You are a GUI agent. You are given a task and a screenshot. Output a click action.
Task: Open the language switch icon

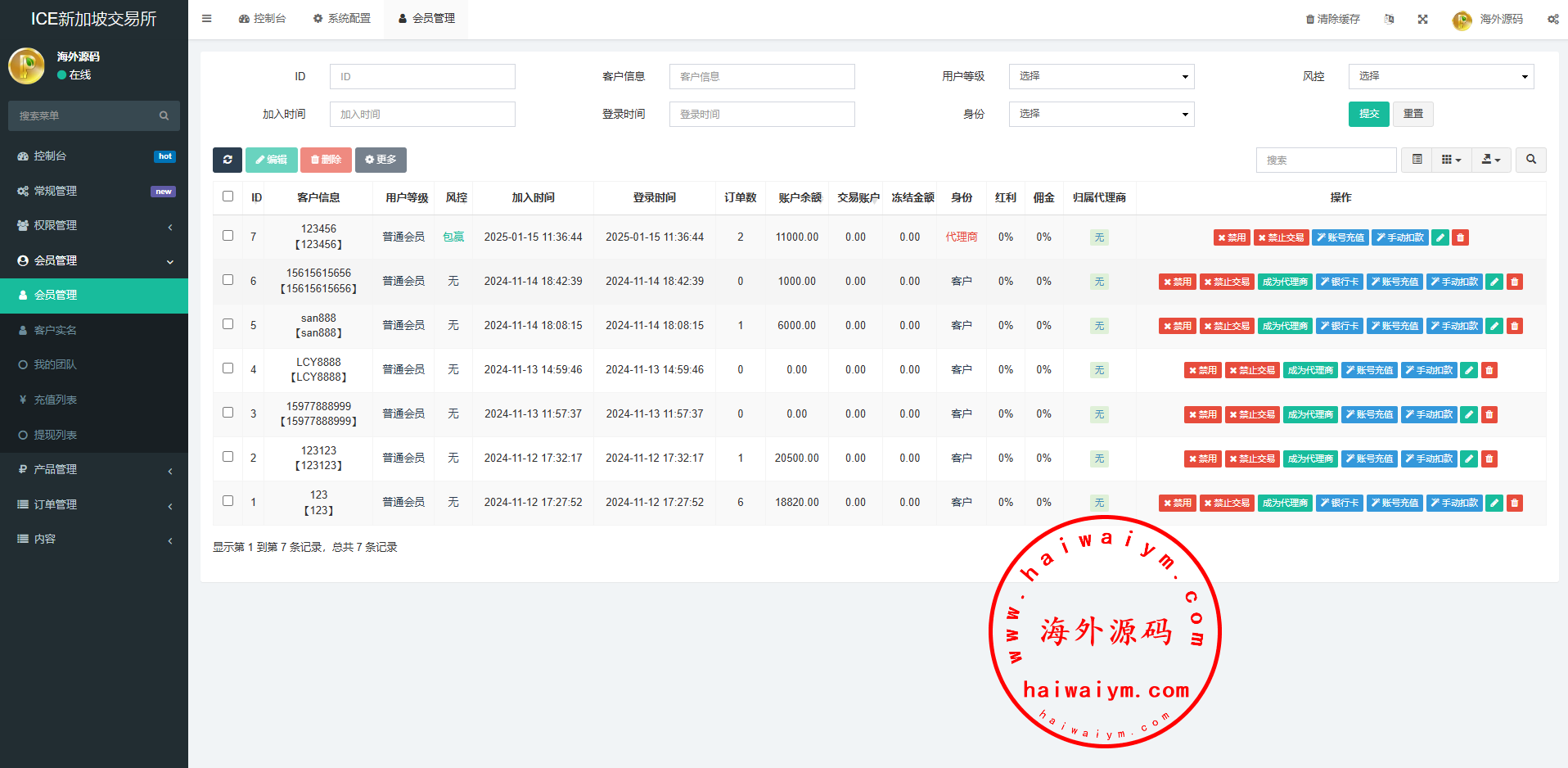1389,19
